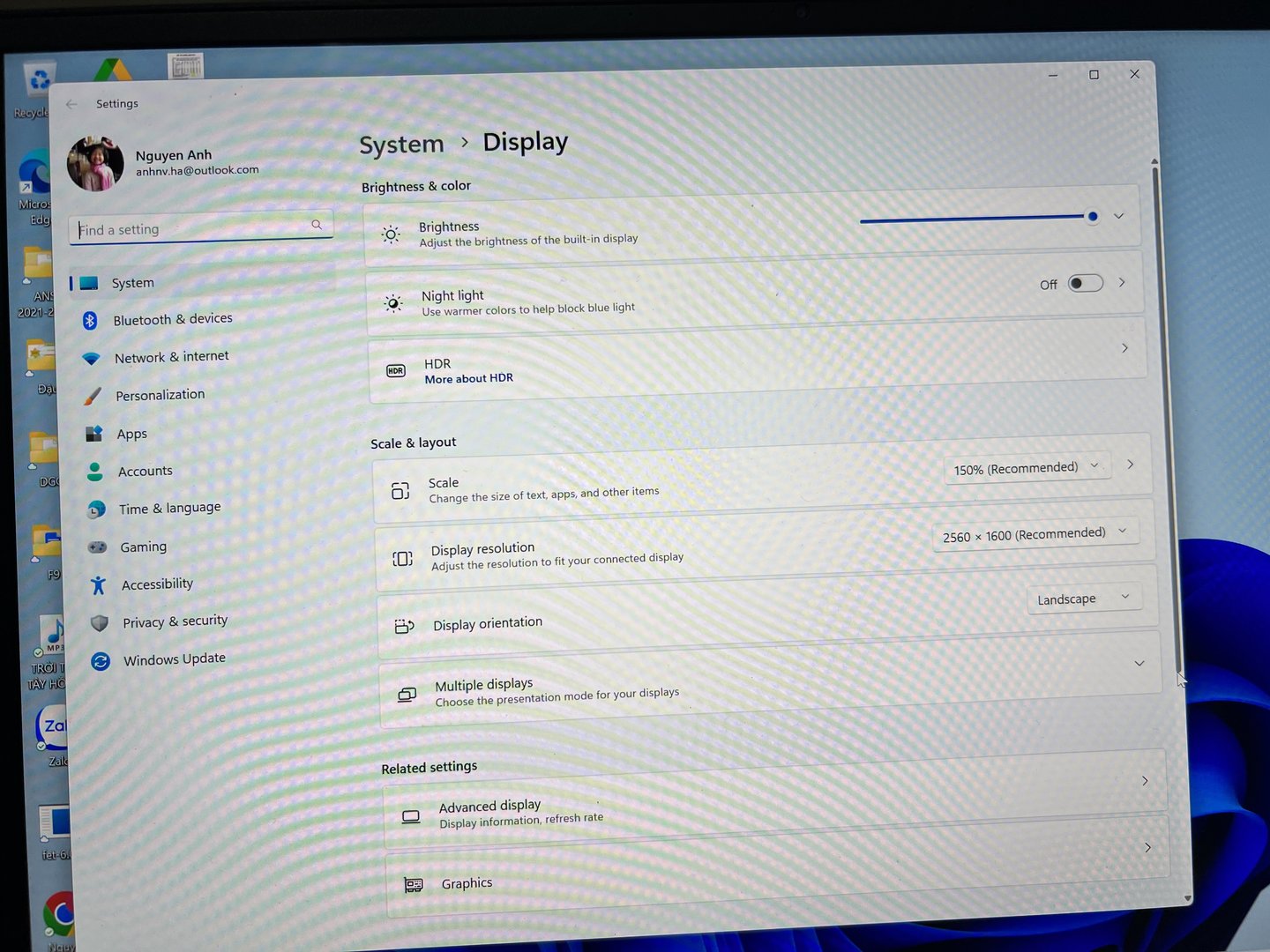Click the Privacy & security shield icon

coord(100,623)
